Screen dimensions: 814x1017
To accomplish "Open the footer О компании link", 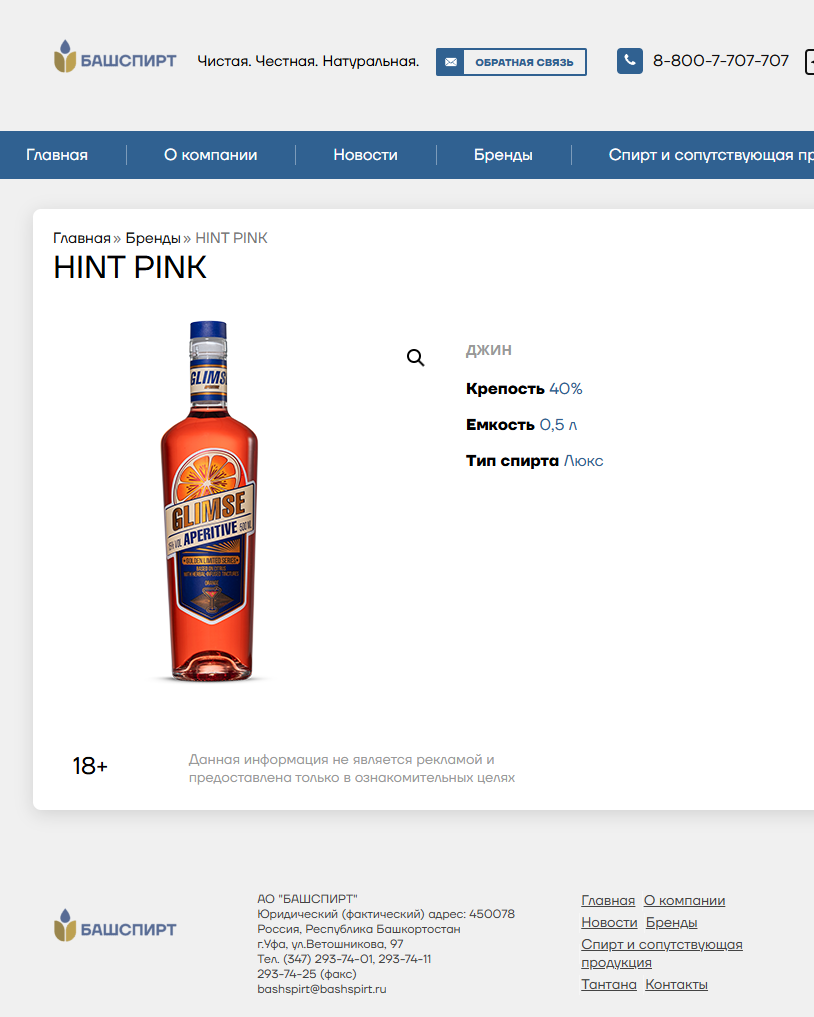I will tap(684, 901).
